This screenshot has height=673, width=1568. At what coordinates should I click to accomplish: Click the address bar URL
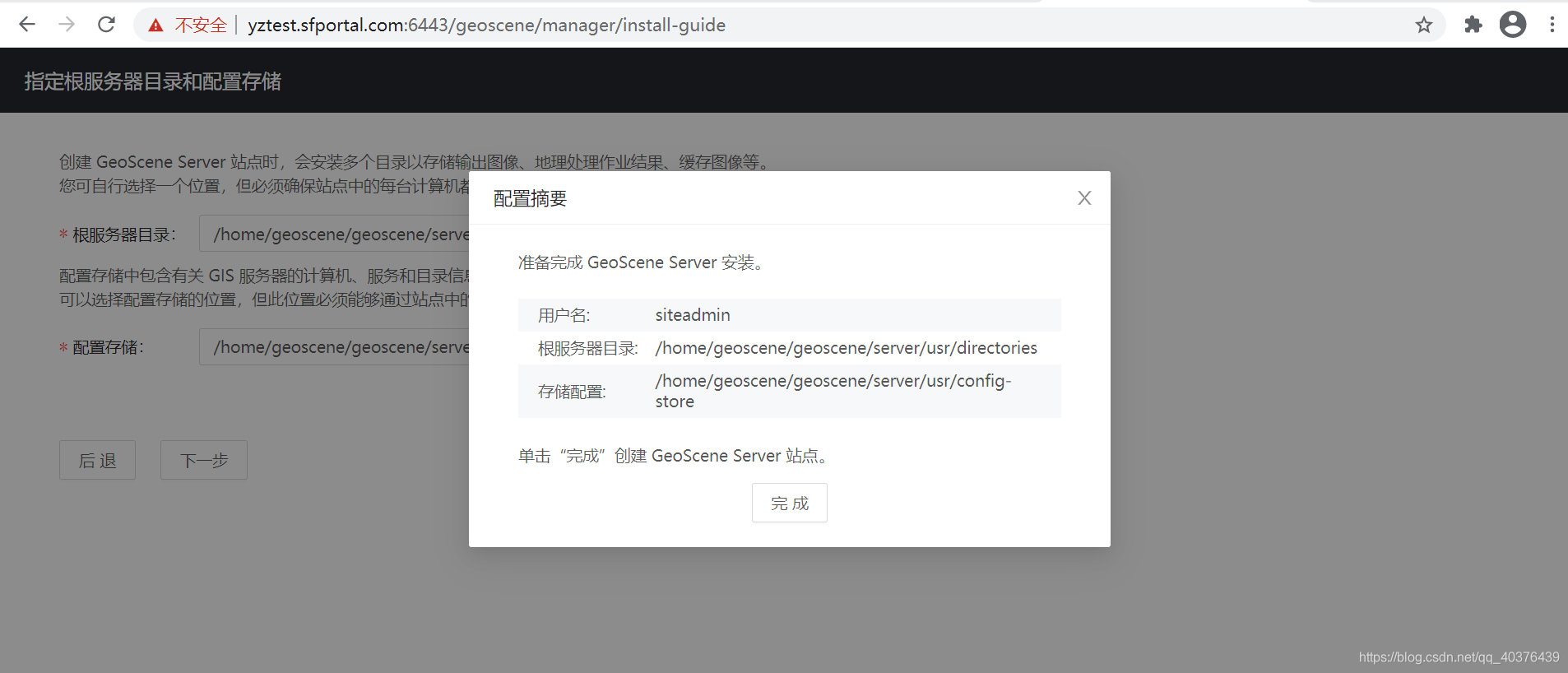point(486,26)
